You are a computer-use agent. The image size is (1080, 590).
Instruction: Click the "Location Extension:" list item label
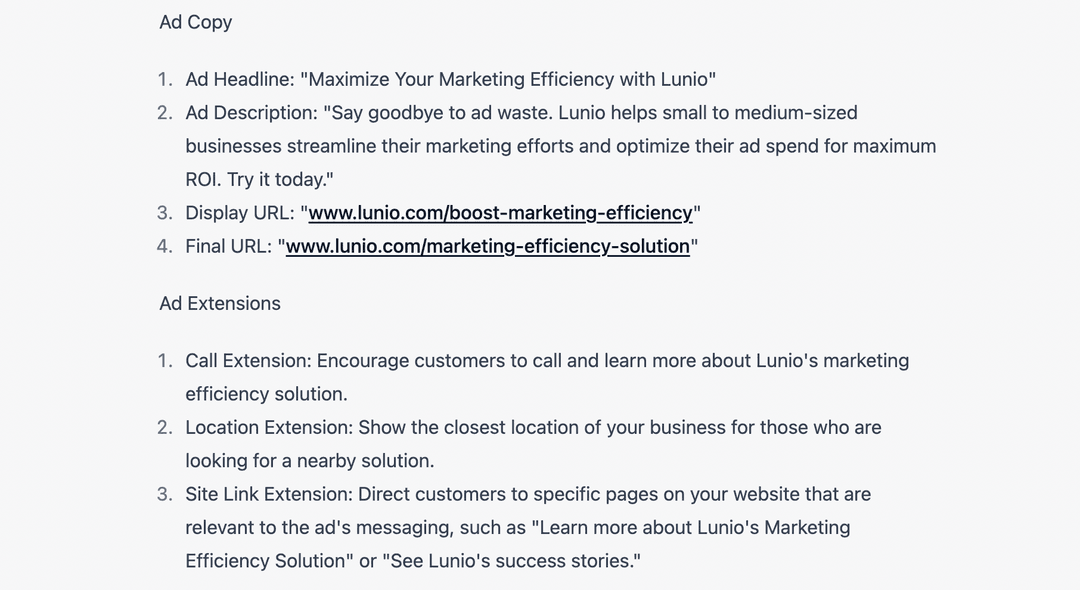pos(269,428)
